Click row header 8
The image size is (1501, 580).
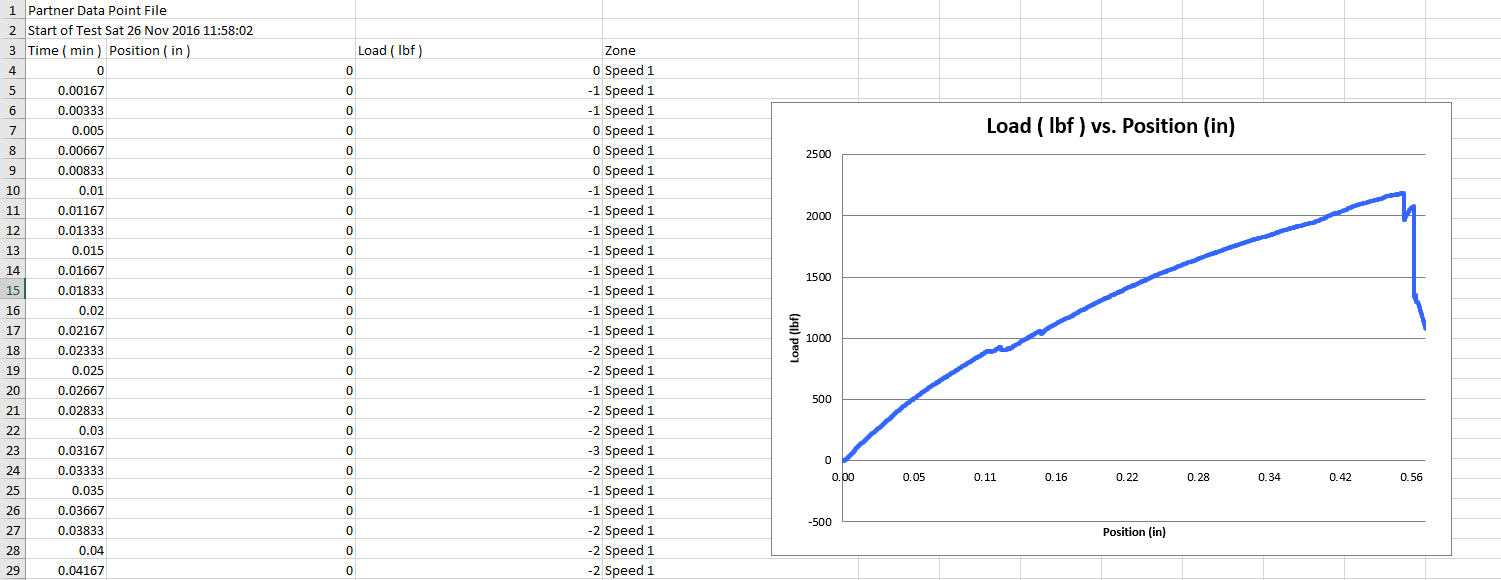pyautogui.click(x=12, y=150)
